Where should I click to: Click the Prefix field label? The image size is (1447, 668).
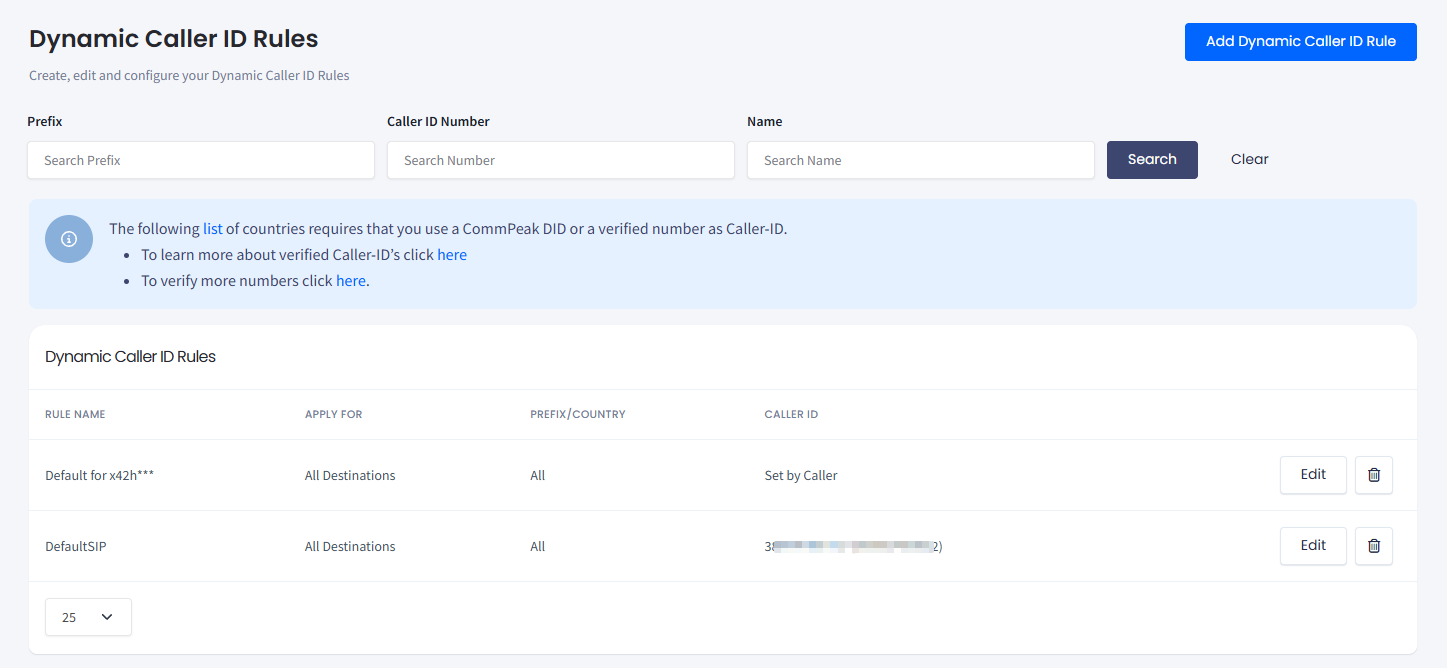(x=45, y=122)
